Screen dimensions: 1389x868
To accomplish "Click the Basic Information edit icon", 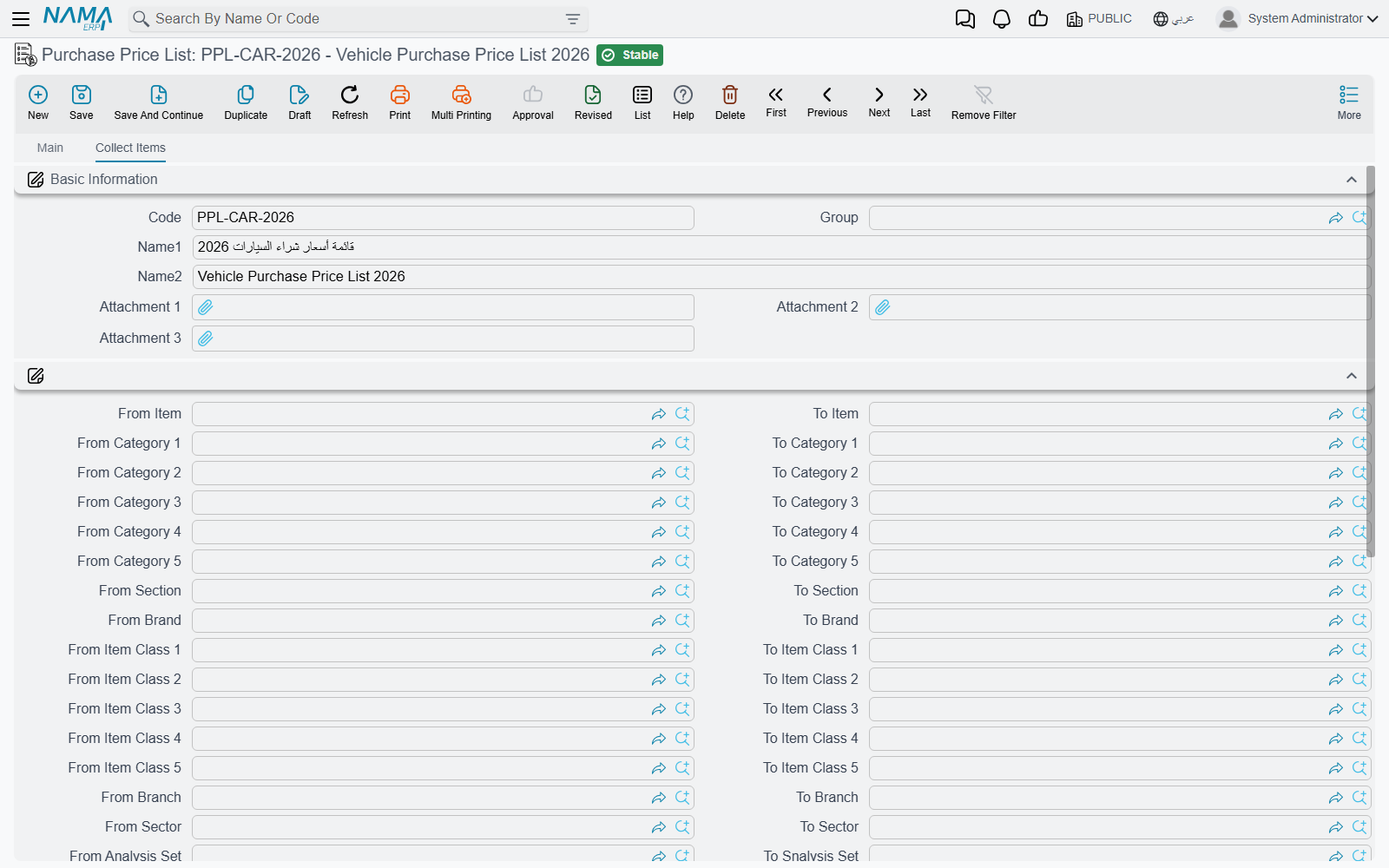I will (36, 180).
